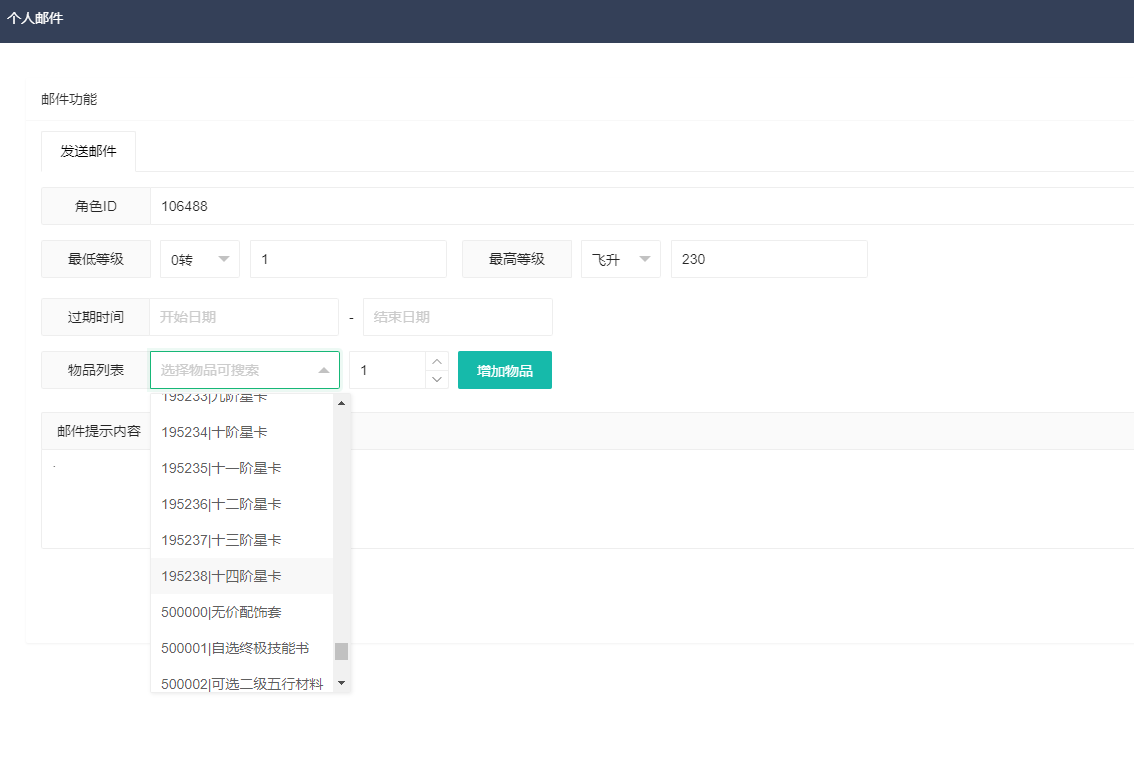Open the 发送邮件 tab

coord(88,152)
